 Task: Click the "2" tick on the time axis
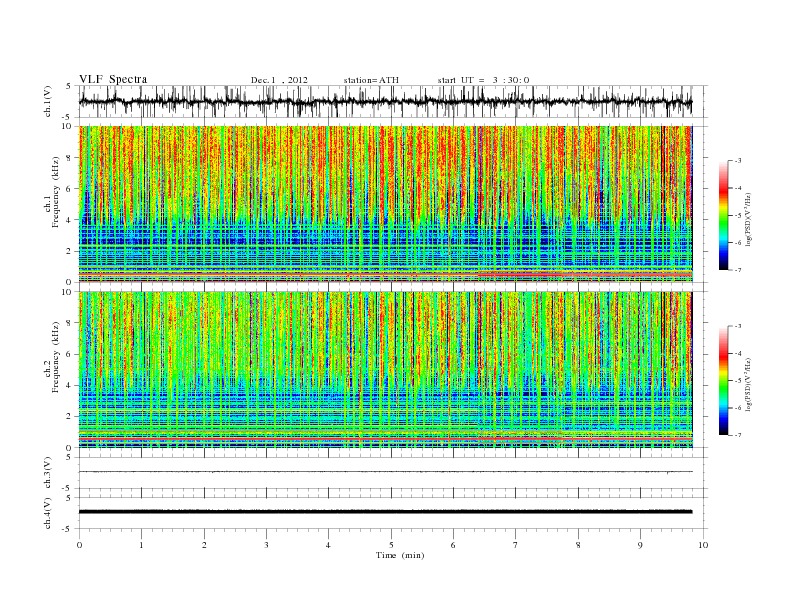click(204, 545)
